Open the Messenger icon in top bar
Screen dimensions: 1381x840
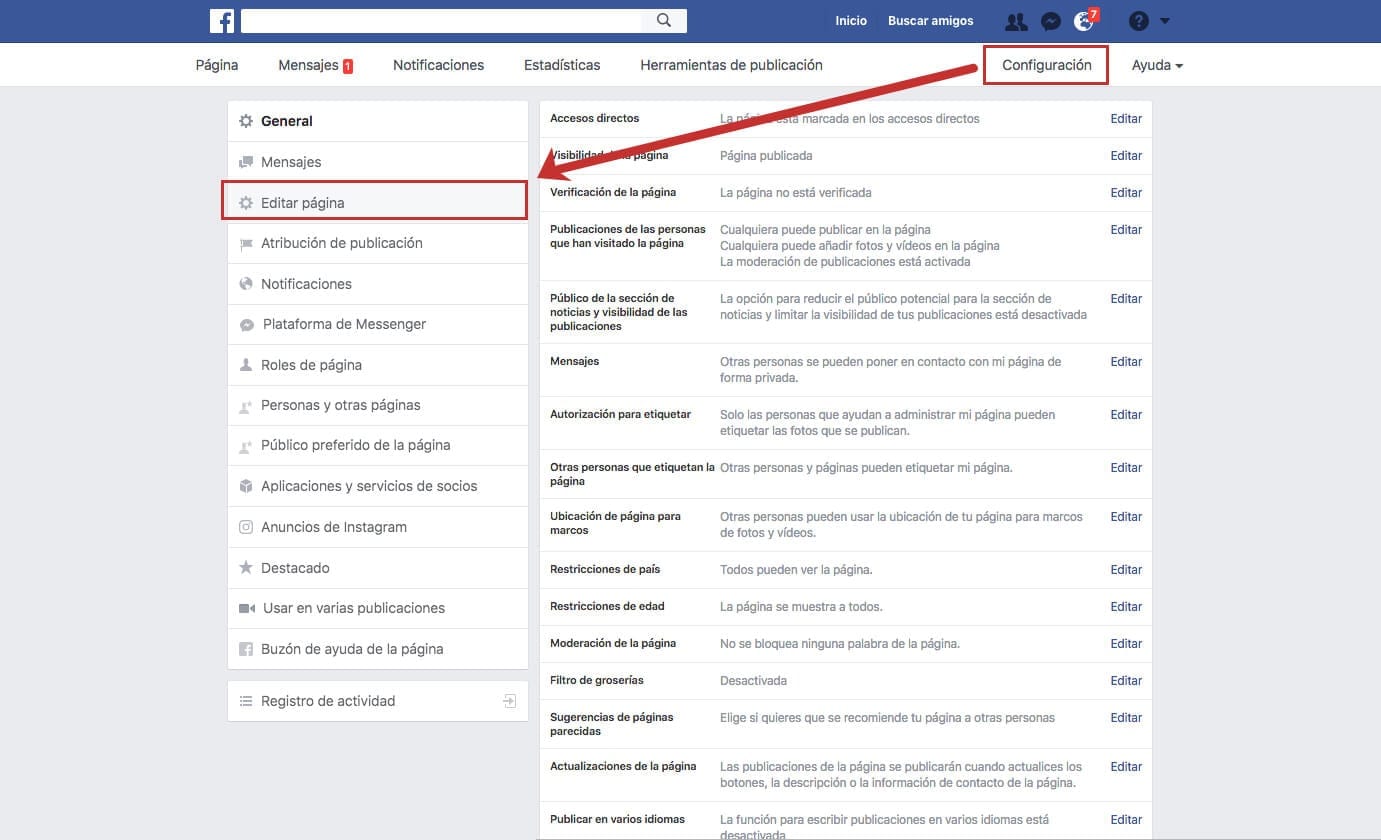point(1050,21)
